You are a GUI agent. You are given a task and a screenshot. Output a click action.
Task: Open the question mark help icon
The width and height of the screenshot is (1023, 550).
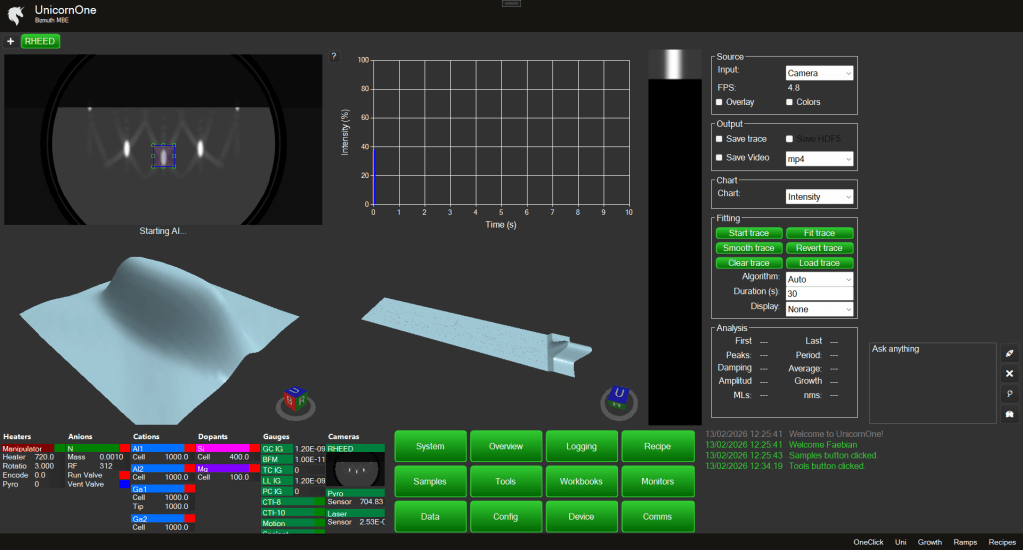334,56
